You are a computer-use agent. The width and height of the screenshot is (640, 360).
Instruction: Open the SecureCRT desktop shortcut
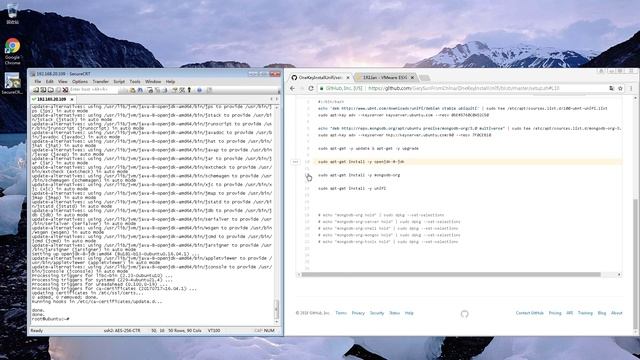point(12,84)
